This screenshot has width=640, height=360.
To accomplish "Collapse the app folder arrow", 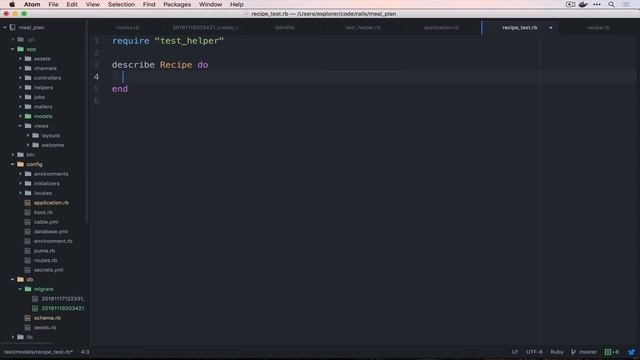I will 12,49.
